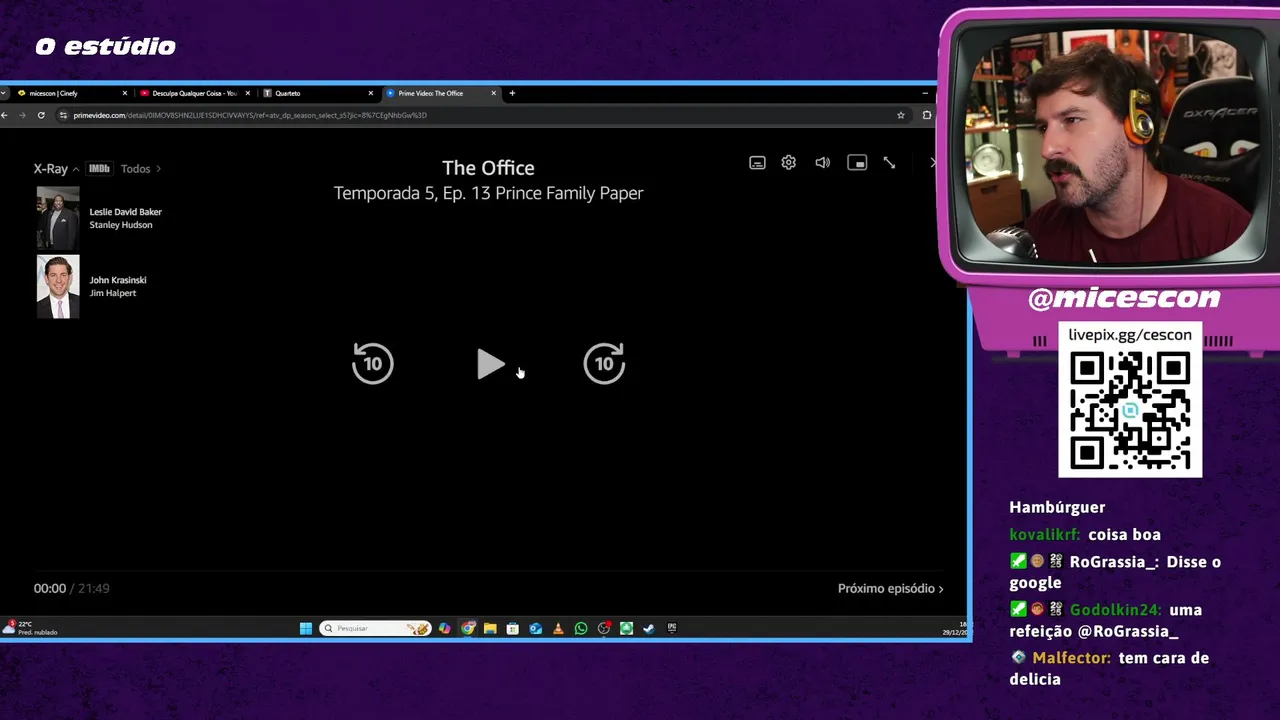1280x720 pixels.
Task: Click the 00:00 elapsed time
Action: 50,588
